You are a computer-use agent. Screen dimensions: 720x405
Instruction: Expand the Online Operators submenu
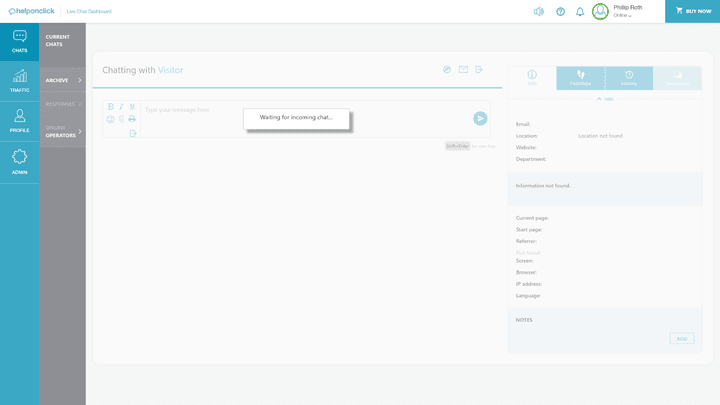[62, 132]
